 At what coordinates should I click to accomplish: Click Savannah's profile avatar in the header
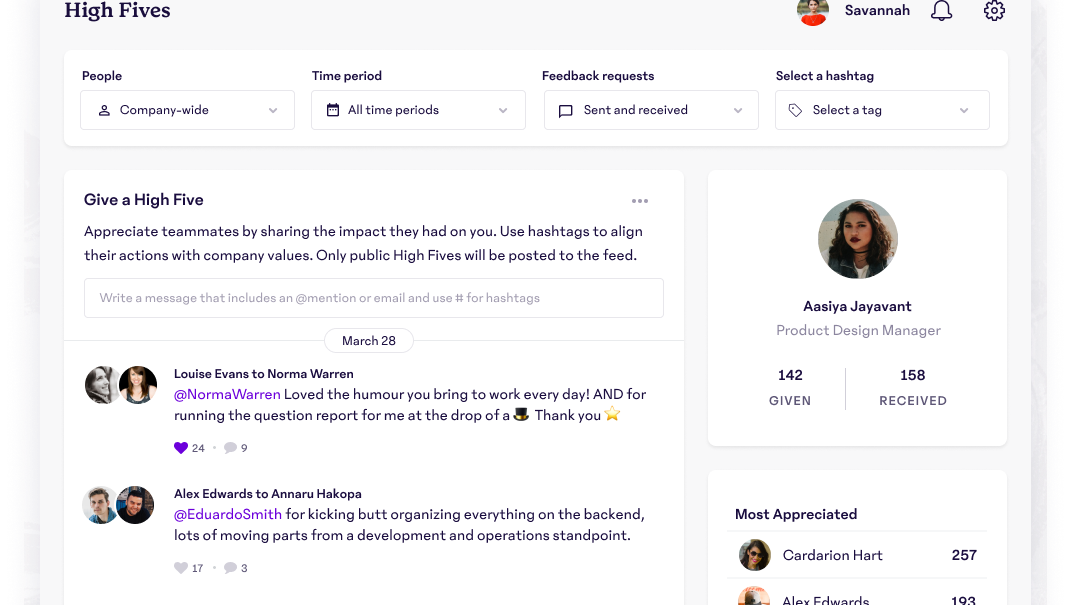pyautogui.click(x=813, y=11)
